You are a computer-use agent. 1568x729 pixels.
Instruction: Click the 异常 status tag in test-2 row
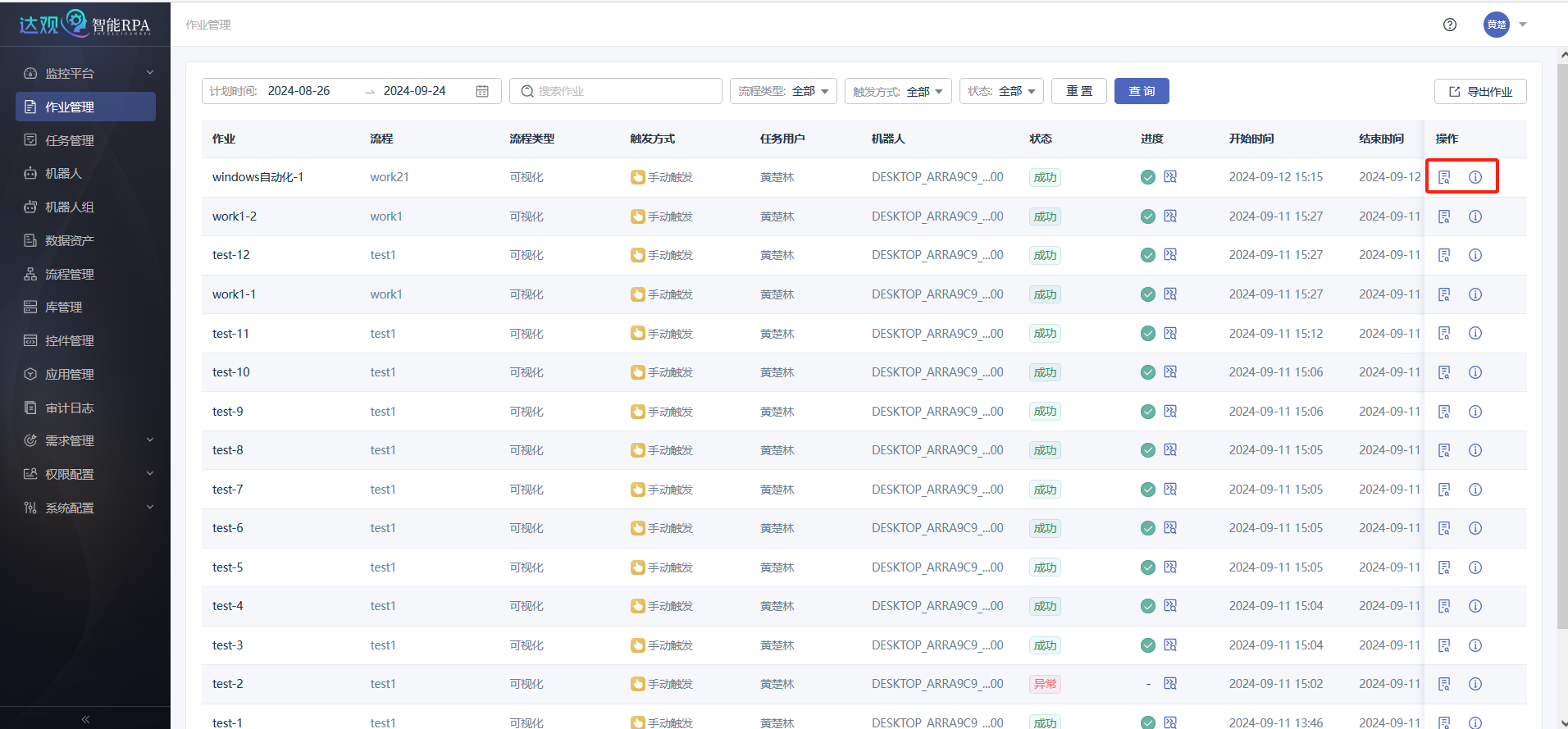[1045, 684]
